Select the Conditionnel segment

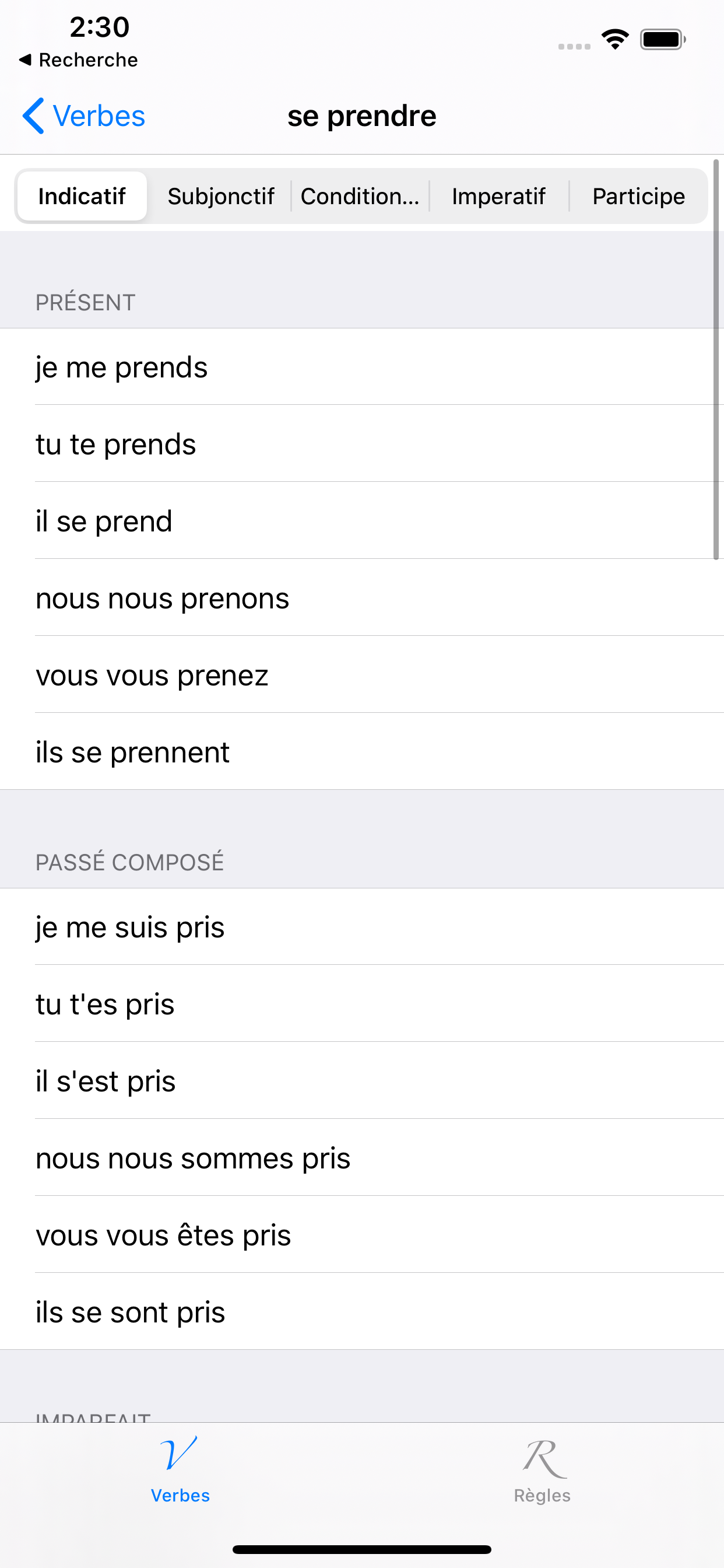coord(360,196)
